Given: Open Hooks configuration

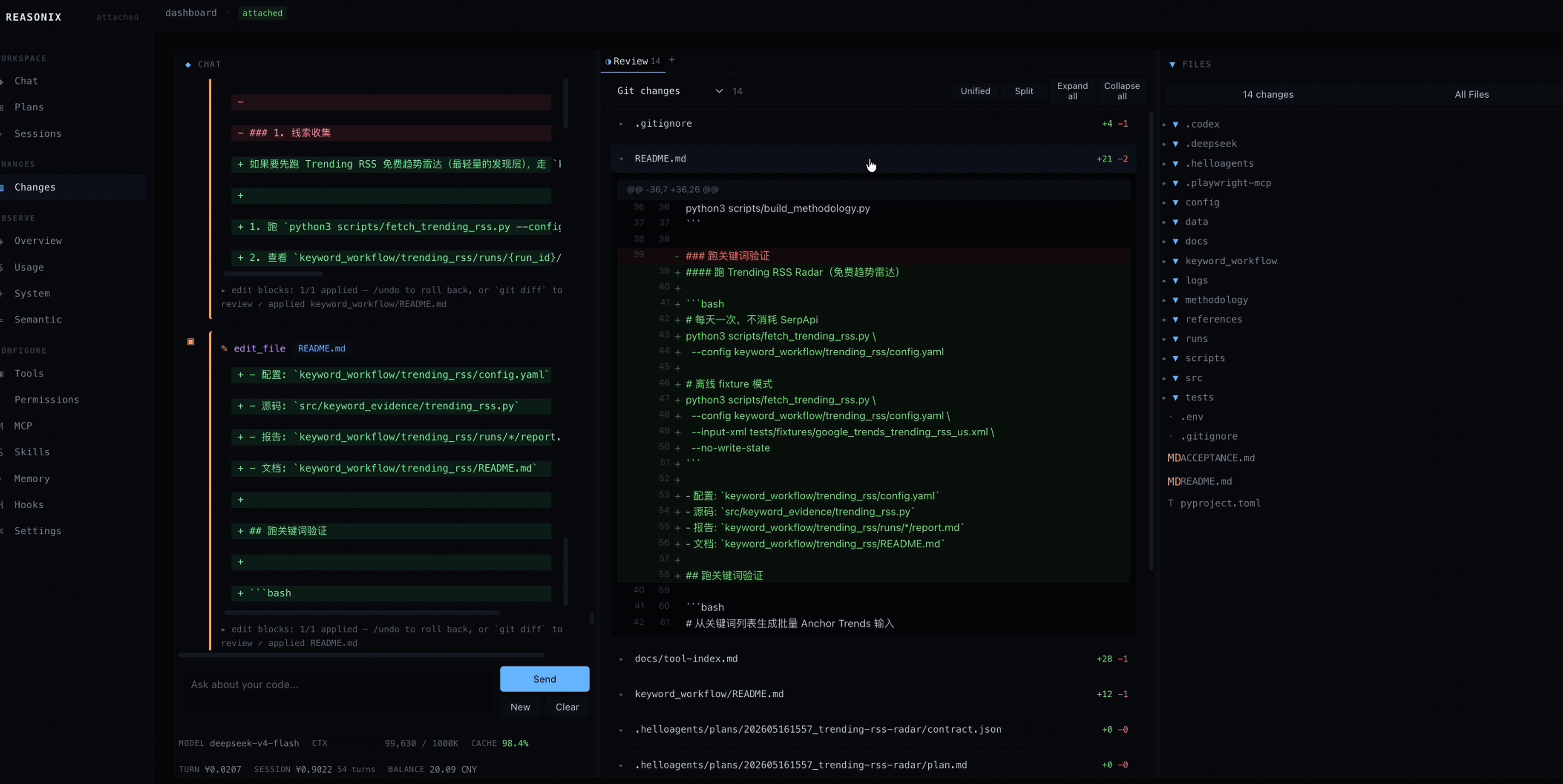Looking at the screenshot, I should click(29, 505).
